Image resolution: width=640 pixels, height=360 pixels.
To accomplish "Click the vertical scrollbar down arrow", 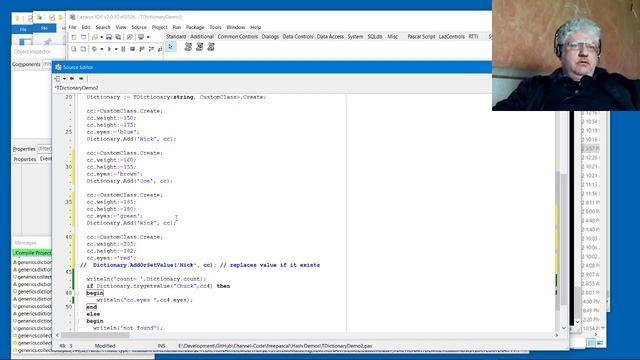I will [x=564, y=328].
